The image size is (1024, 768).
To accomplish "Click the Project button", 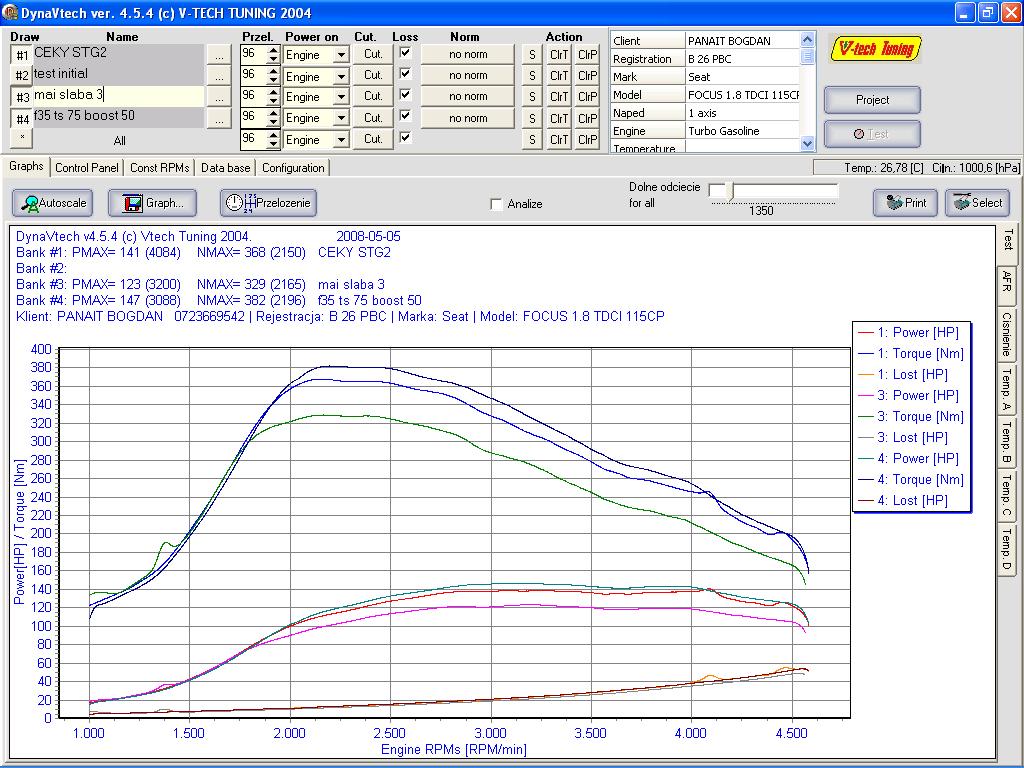I will [872, 100].
